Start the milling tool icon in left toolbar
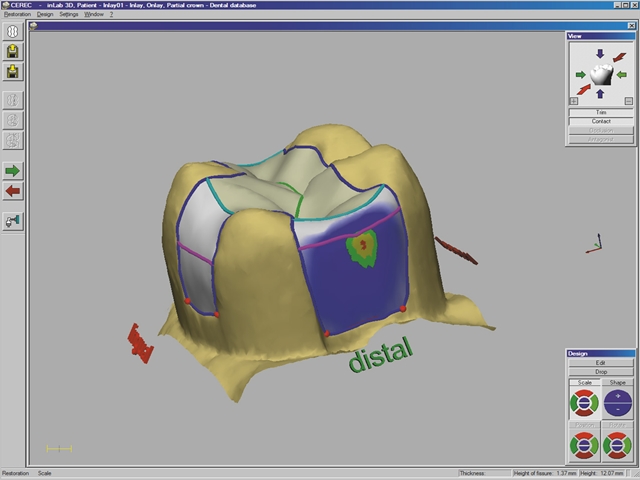This screenshot has width=640, height=480. point(13,221)
